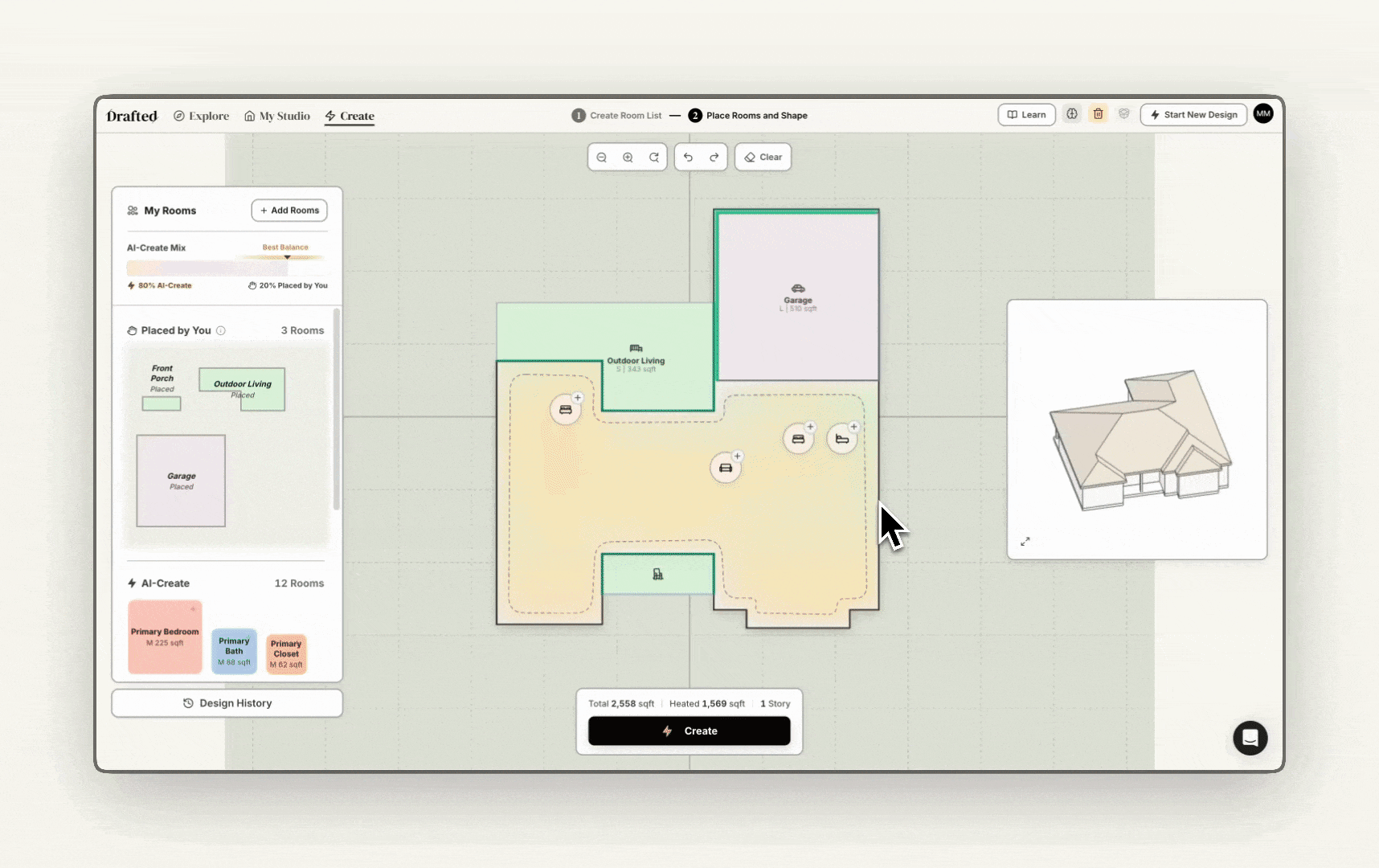This screenshot has height=868, width=1379.
Task: Select Front Porch card in sidebar
Action: [x=162, y=387]
